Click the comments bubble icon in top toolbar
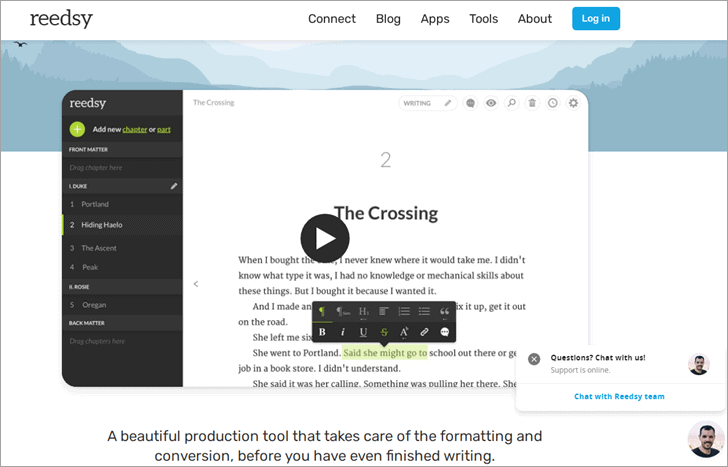The width and height of the screenshot is (728, 467). [470, 103]
